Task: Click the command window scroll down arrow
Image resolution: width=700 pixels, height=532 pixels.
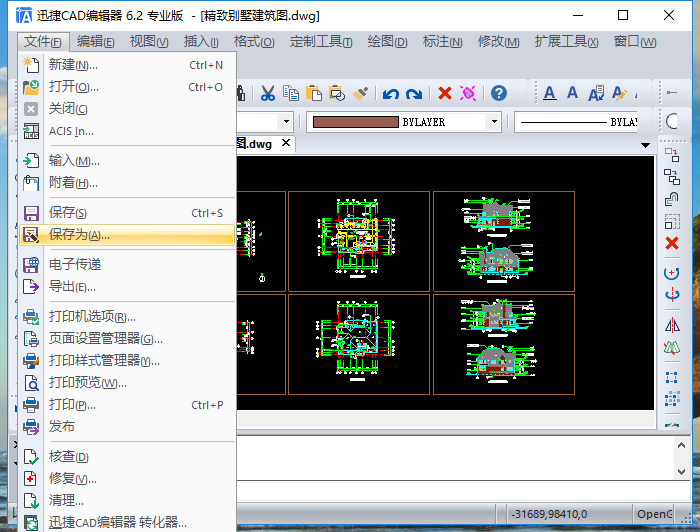Action: (x=681, y=471)
